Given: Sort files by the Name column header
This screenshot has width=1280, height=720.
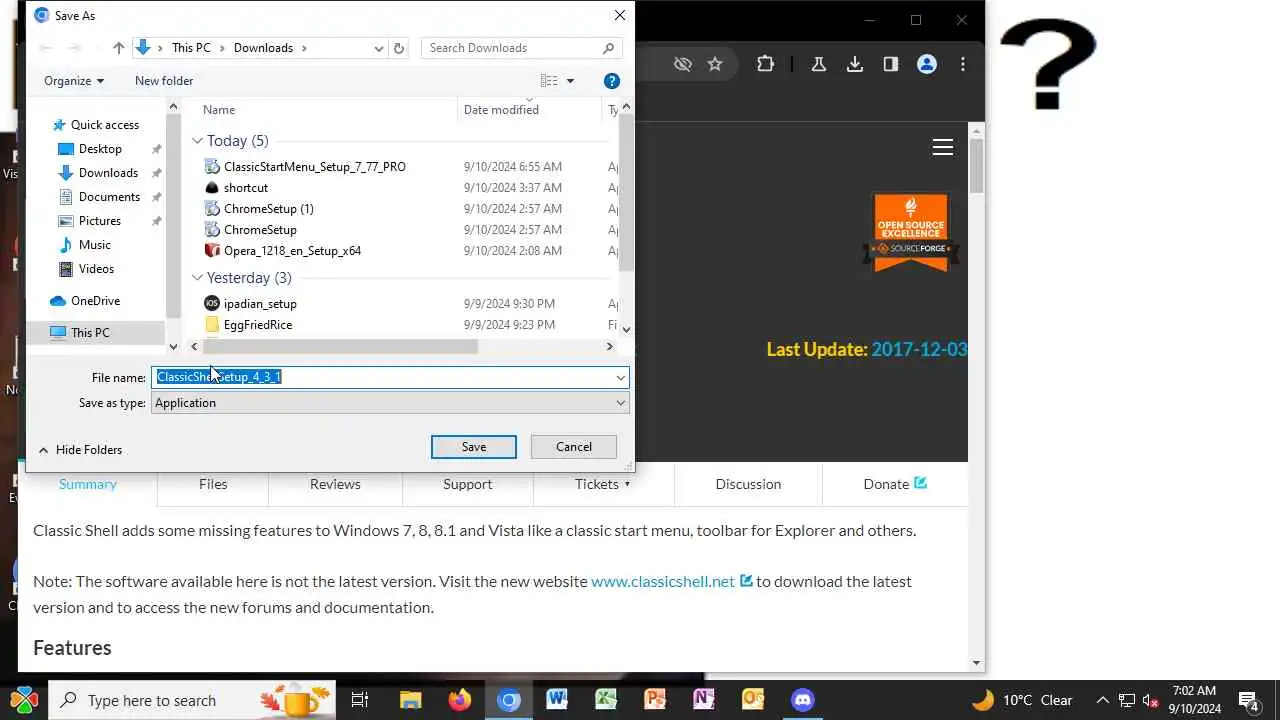Looking at the screenshot, I should point(219,110).
